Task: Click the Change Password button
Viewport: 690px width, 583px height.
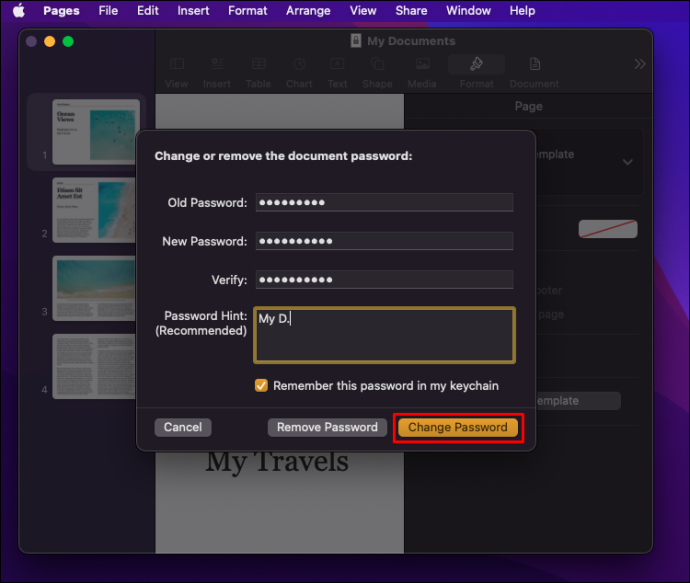Action: tap(458, 427)
